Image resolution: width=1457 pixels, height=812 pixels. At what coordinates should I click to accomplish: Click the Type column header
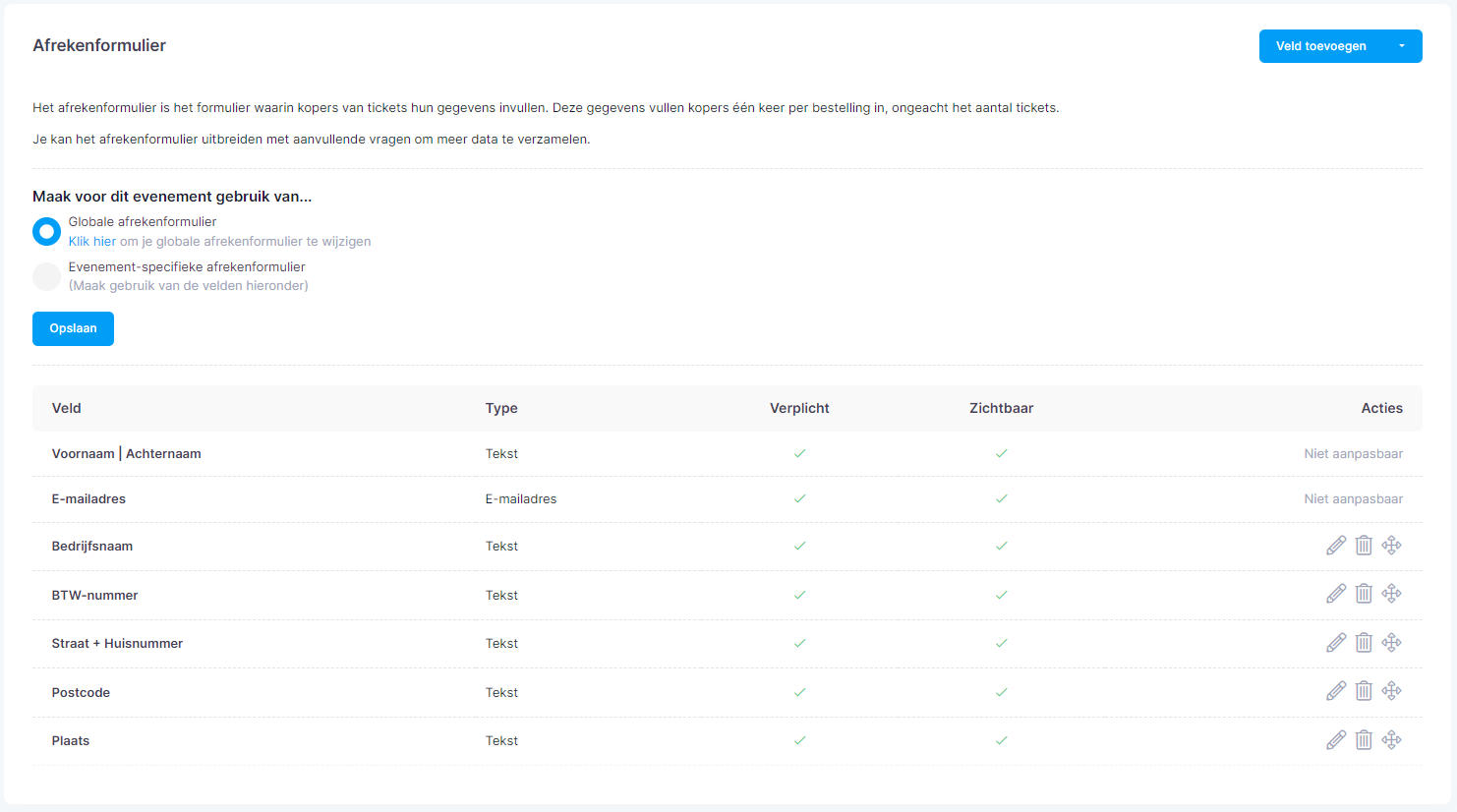[x=501, y=408]
